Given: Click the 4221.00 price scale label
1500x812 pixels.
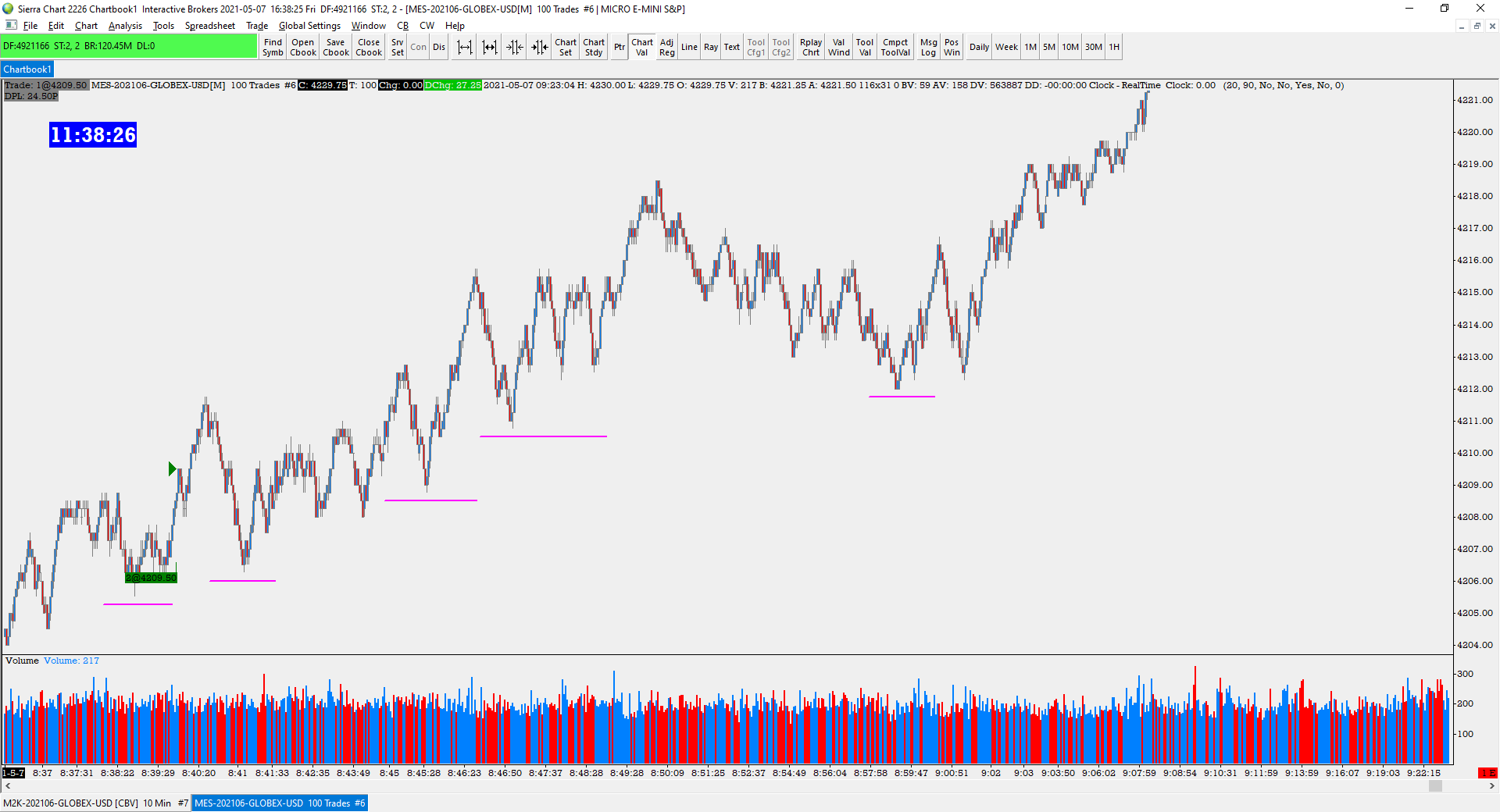Looking at the screenshot, I should click(1474, 100).
